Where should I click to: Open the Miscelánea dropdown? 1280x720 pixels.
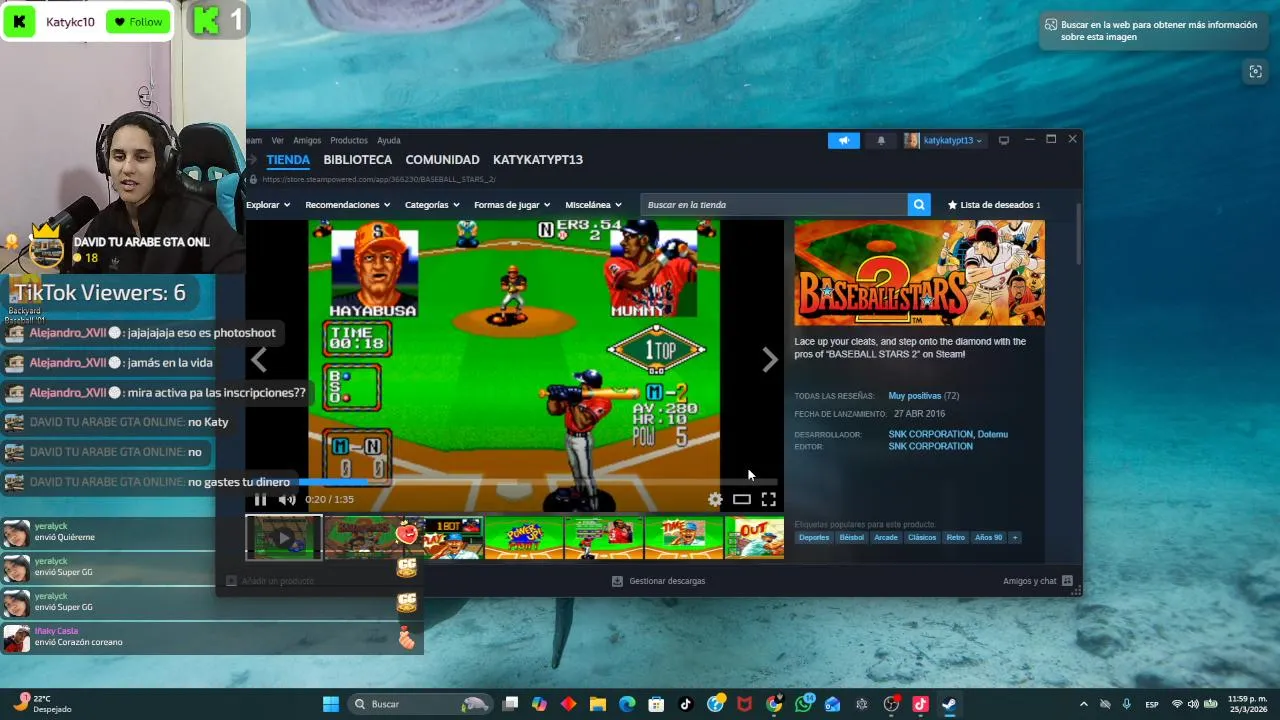pos(593,205)
